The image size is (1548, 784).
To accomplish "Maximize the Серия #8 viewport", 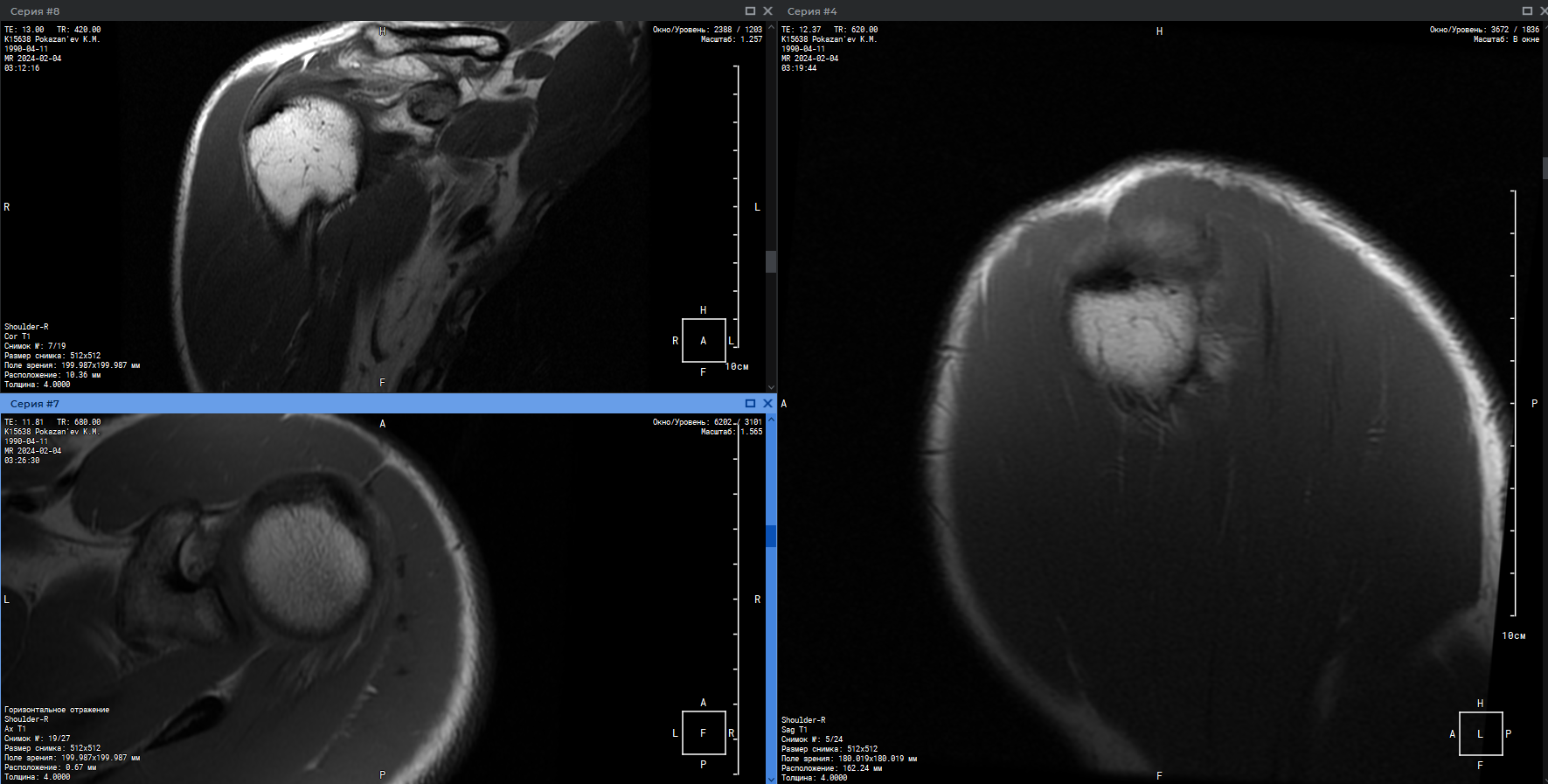I will 750,10.
